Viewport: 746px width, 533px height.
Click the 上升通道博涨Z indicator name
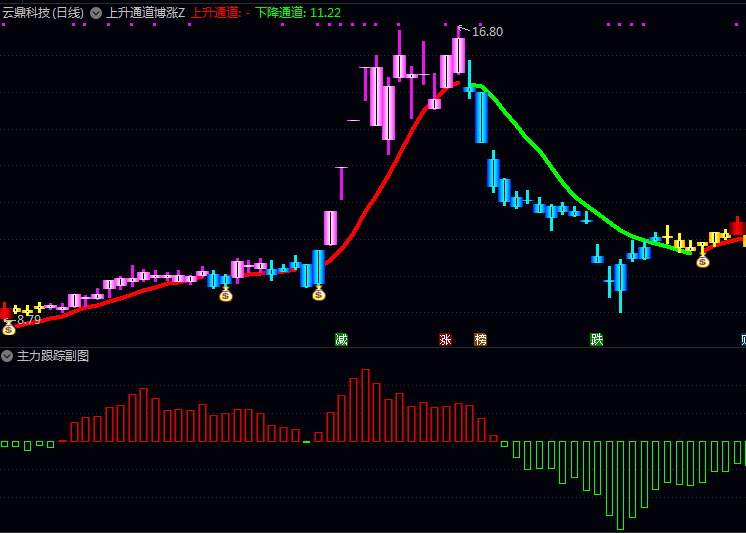pyautogui.click(x=145, y=13)
